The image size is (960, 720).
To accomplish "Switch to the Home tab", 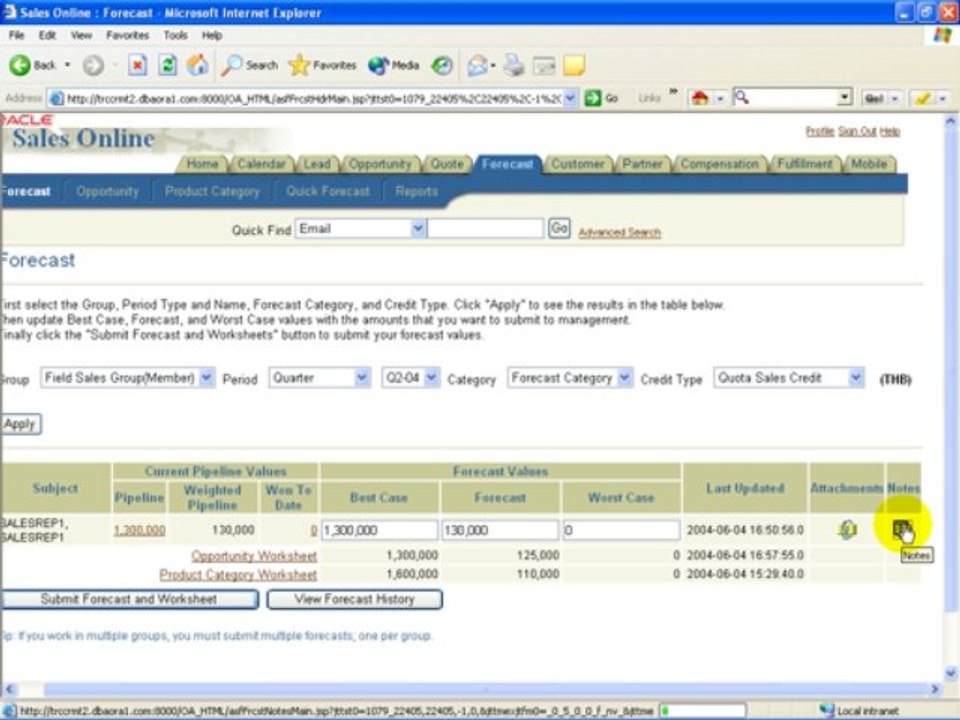I will coord(202,164).
